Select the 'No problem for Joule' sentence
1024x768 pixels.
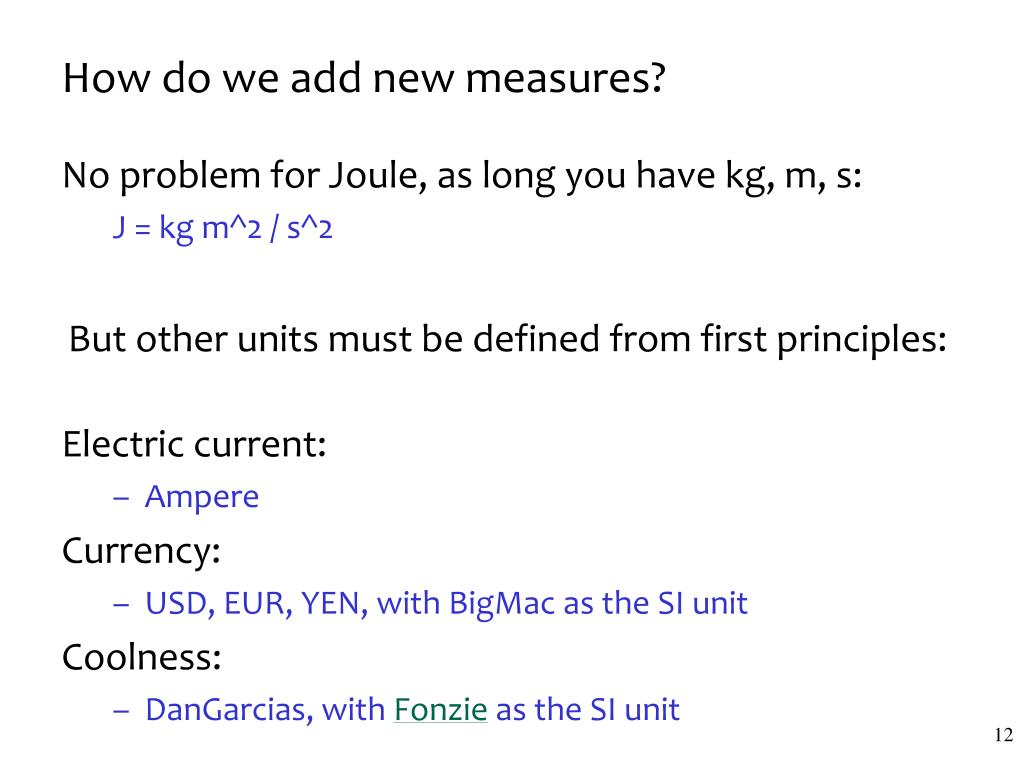(462, 176)
